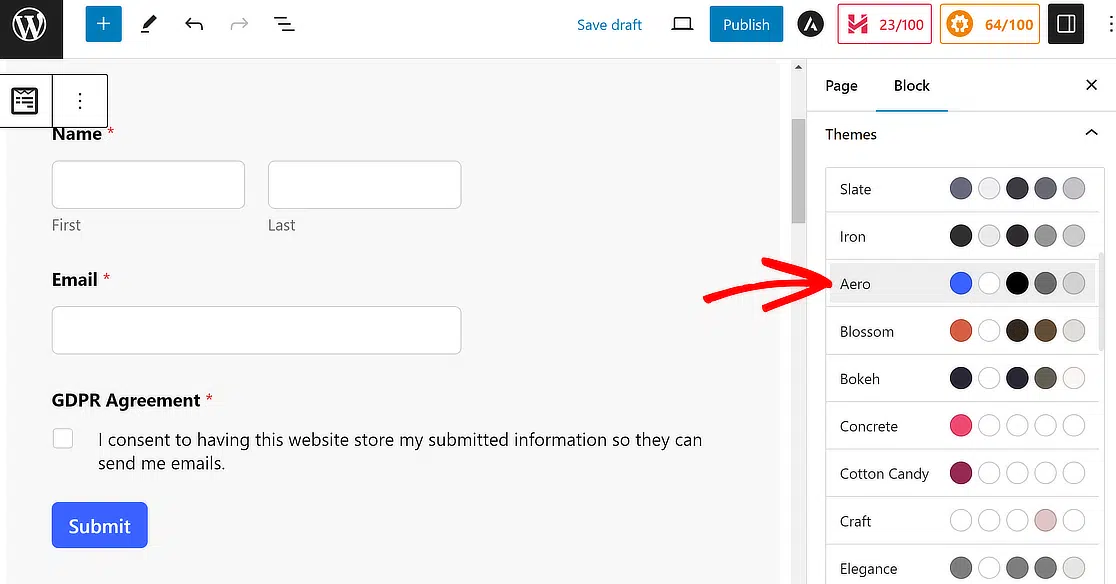Click the brown swatch in Blossom row

pos(1045,331)
